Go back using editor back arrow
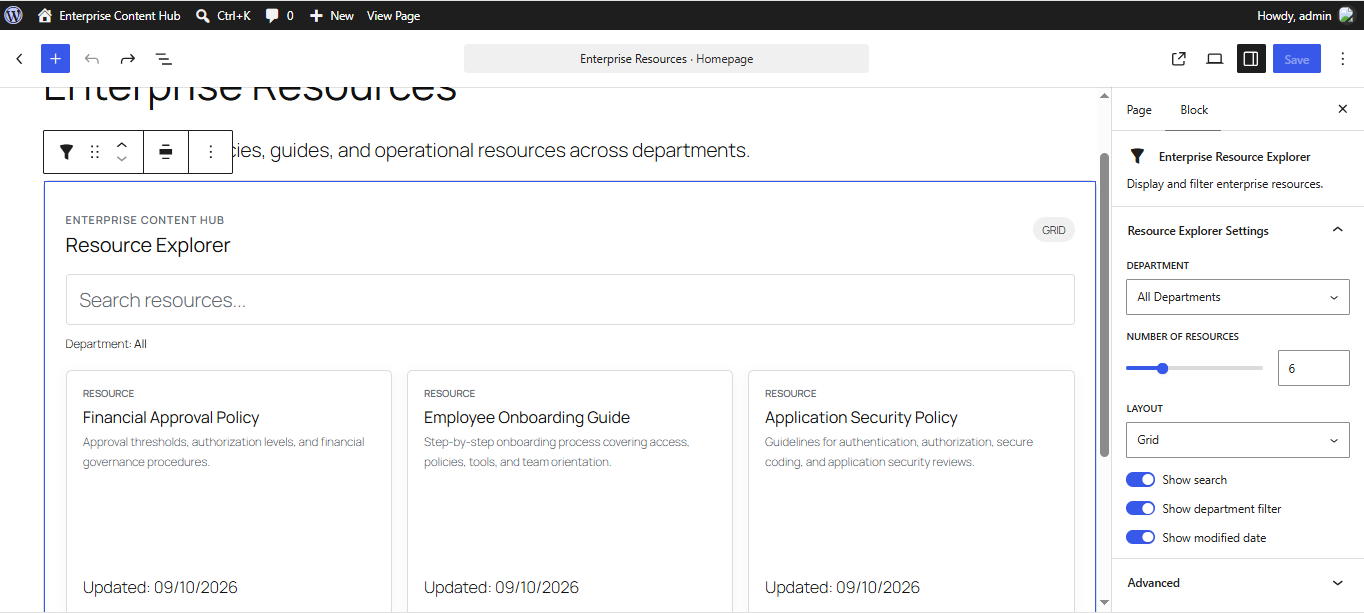Viewport: 1364px width, 613px height. [19, 59]
